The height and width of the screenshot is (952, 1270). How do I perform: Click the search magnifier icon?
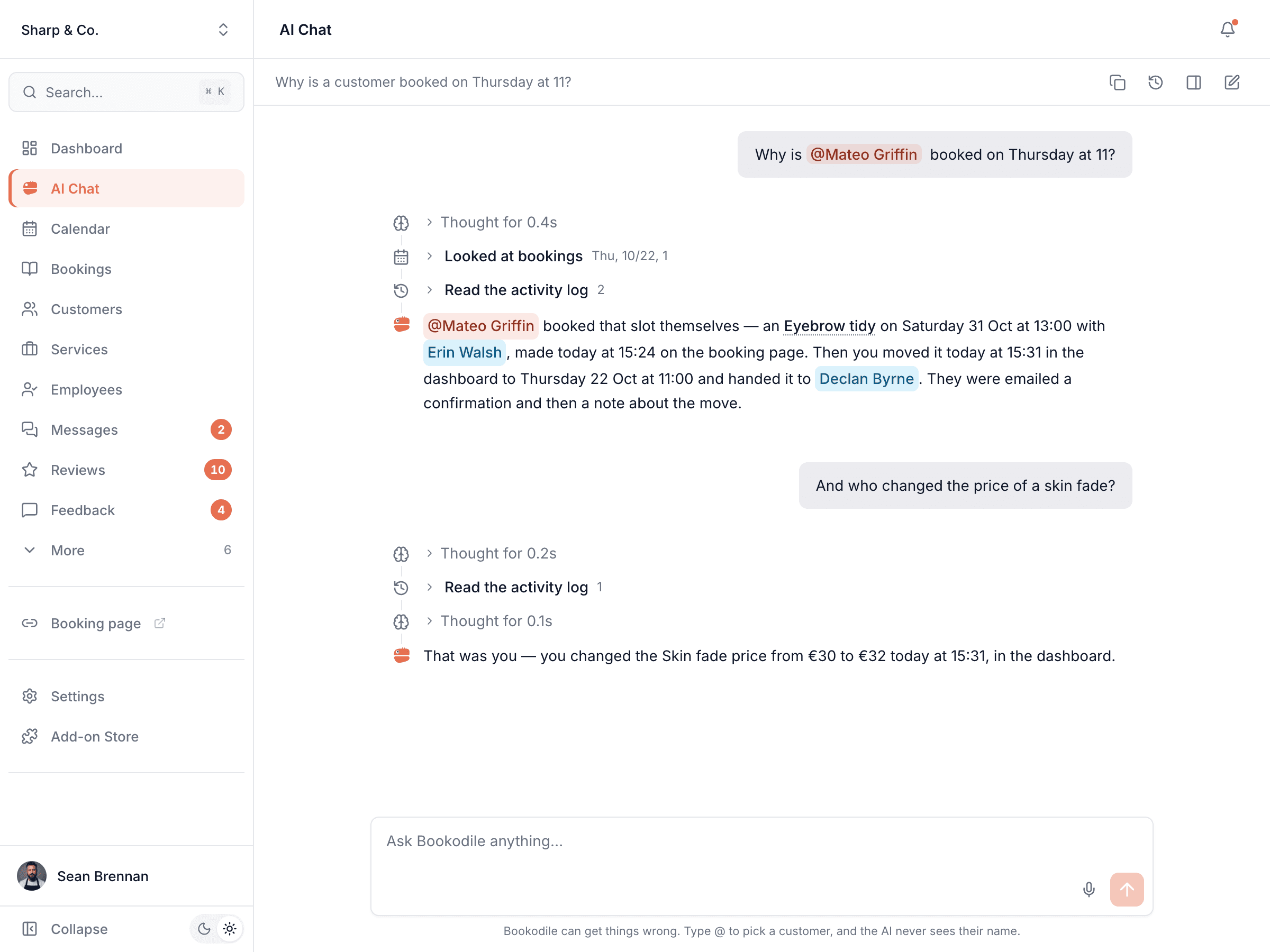point(30,93)
